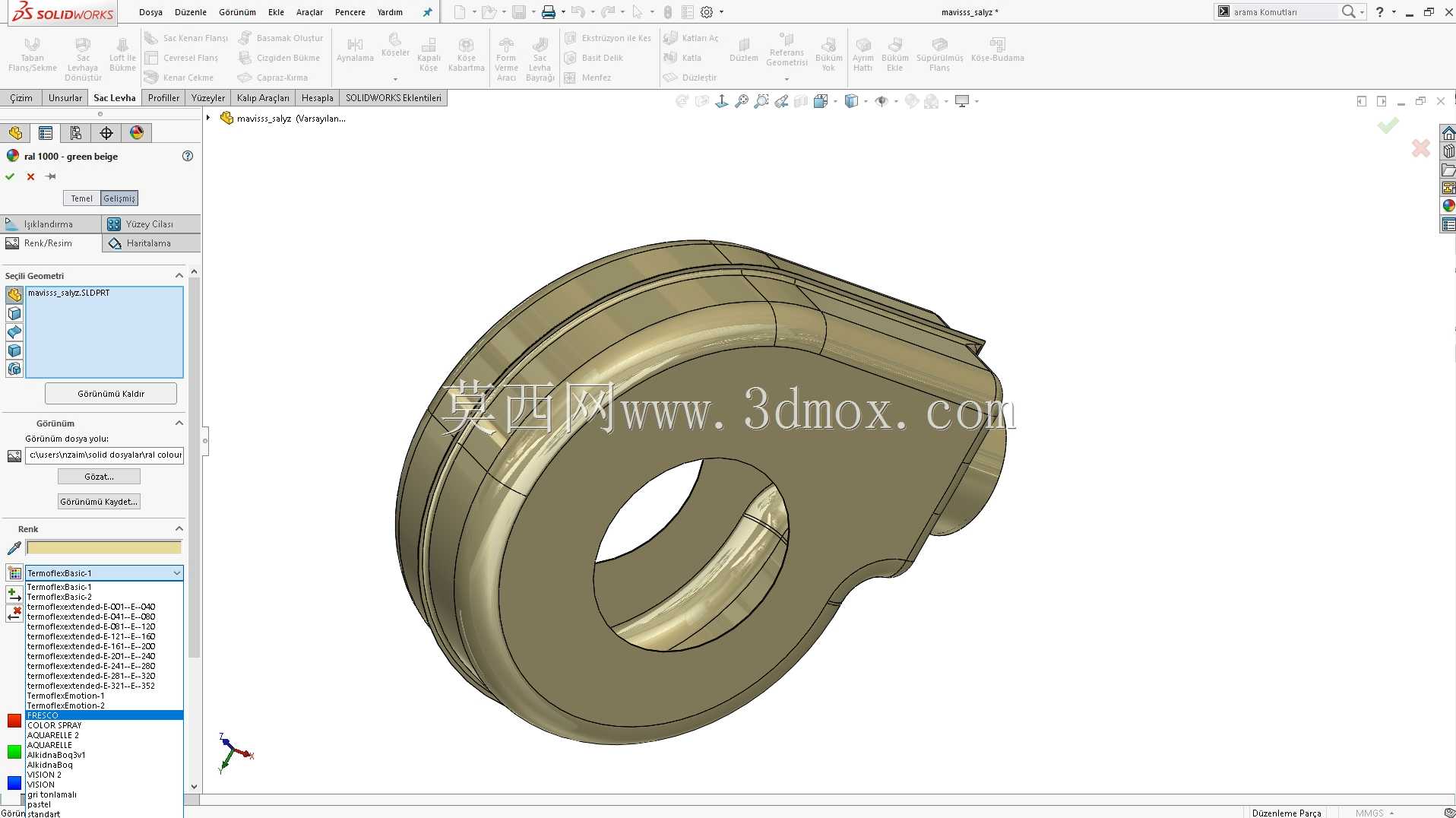This screenshot has width=1456, height=818.
Task: Collapse the Renk section
Action: click(179, 528)
